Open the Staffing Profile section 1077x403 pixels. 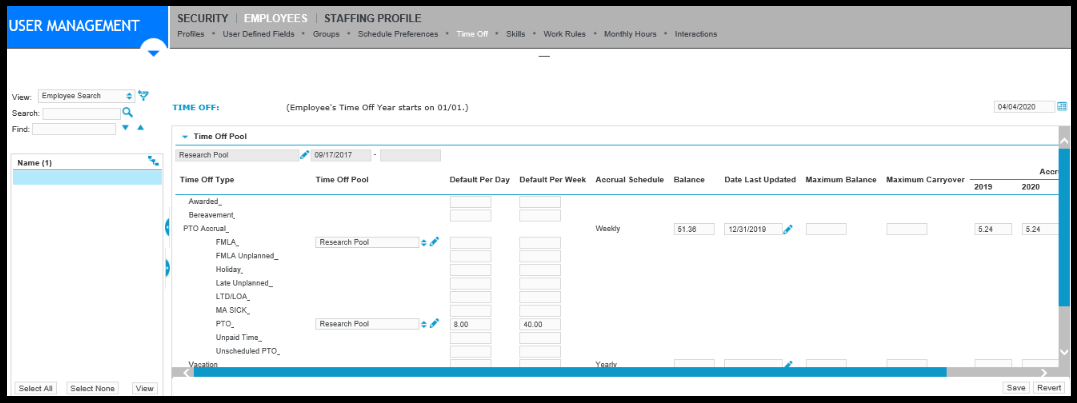click(x=373, y=19)
